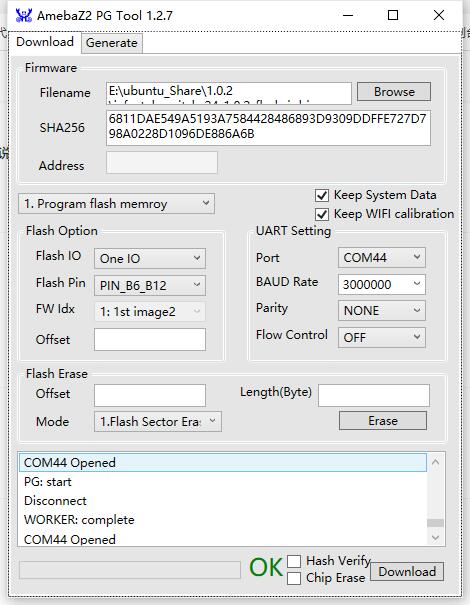Click the AmebaZ2 PG Tool title bar icon
The image size is (470, 605).
click(x=24, y=15)
